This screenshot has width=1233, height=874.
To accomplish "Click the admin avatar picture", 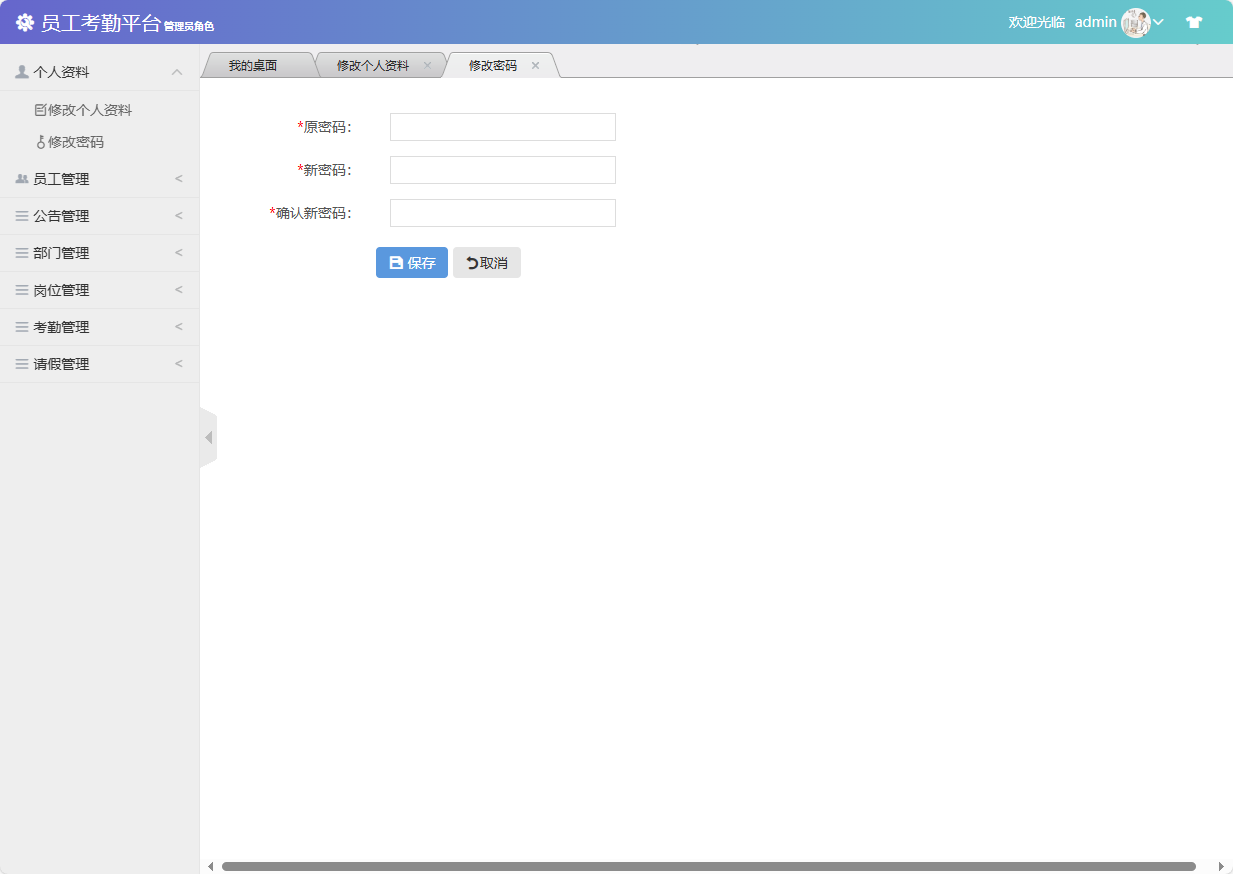I will pyautogui.click(x=1136, y=21).
